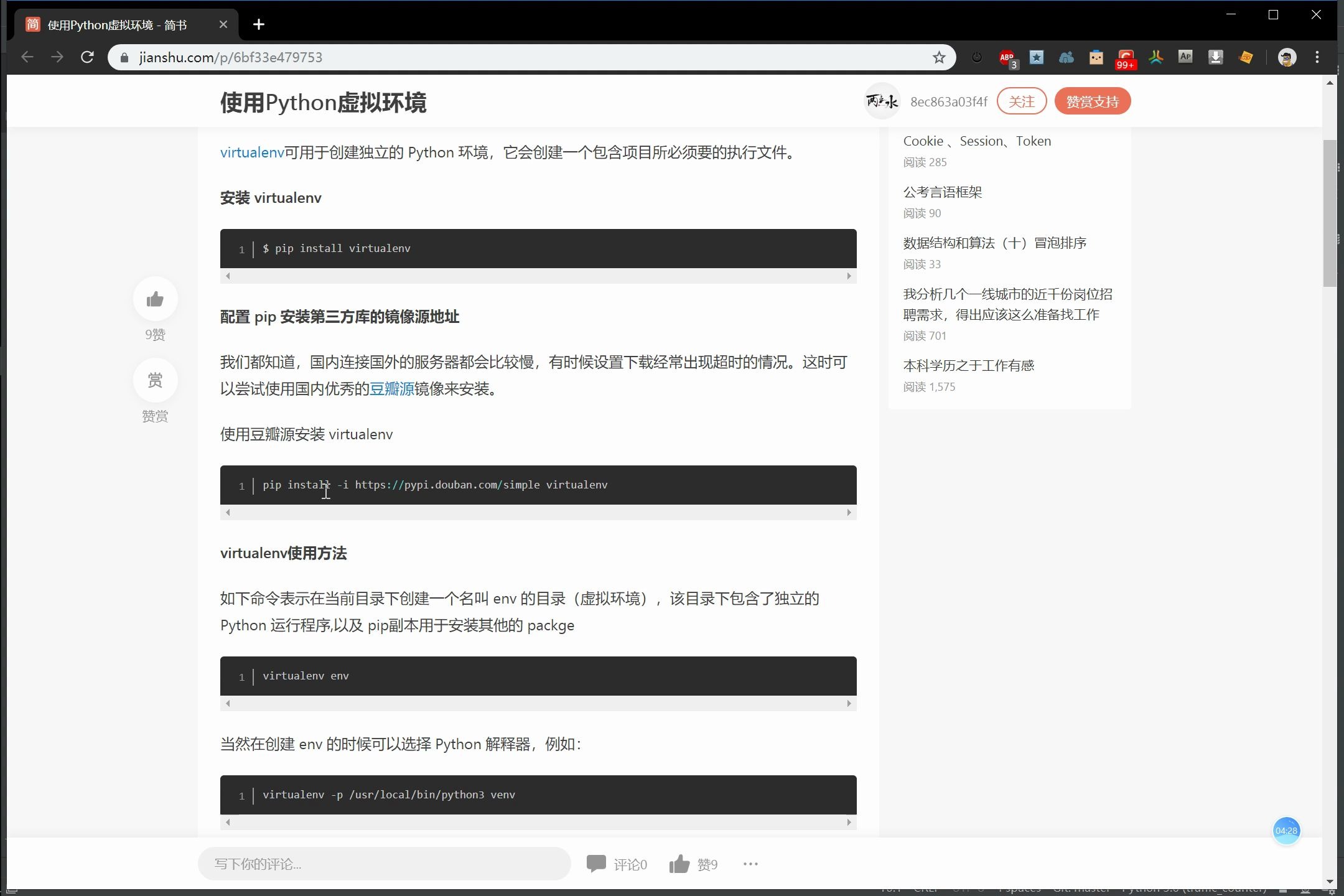The height and width of the screenshot is (896, 1344).
Task: Open the Ap extension popup
Action: [1185, 57]
